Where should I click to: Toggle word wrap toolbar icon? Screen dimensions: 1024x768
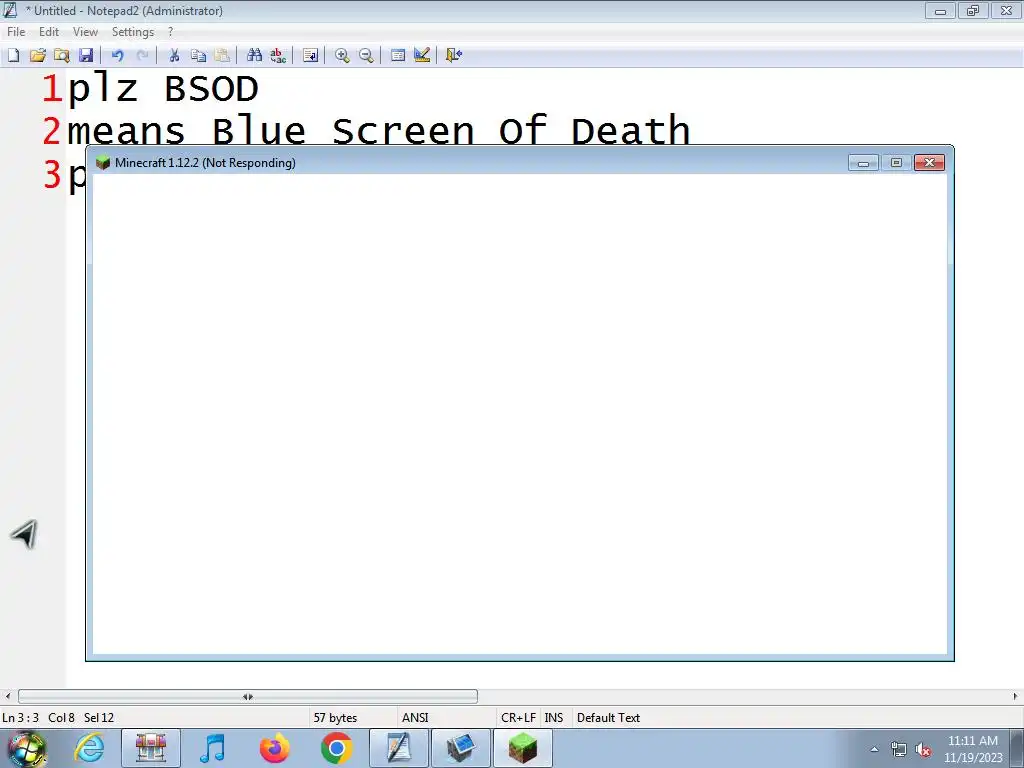[x=310, y=56]
